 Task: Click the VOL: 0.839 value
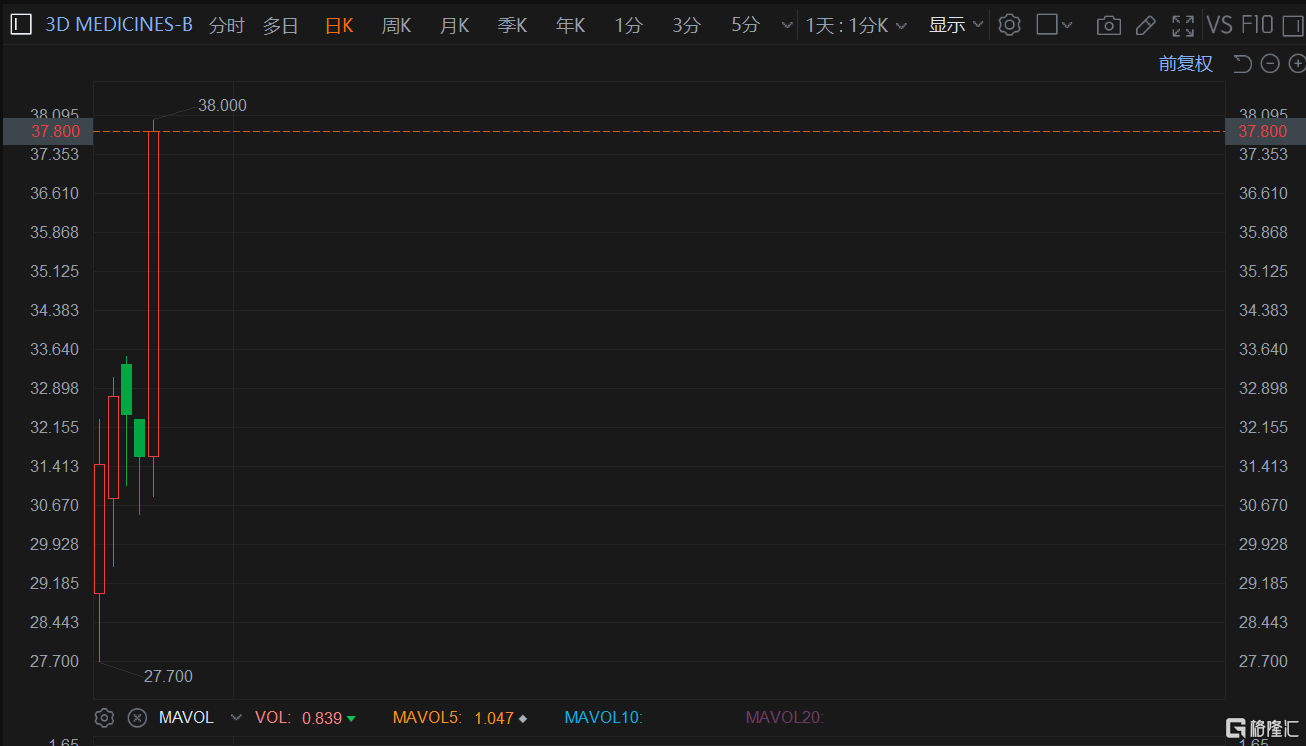click(306, 717)
